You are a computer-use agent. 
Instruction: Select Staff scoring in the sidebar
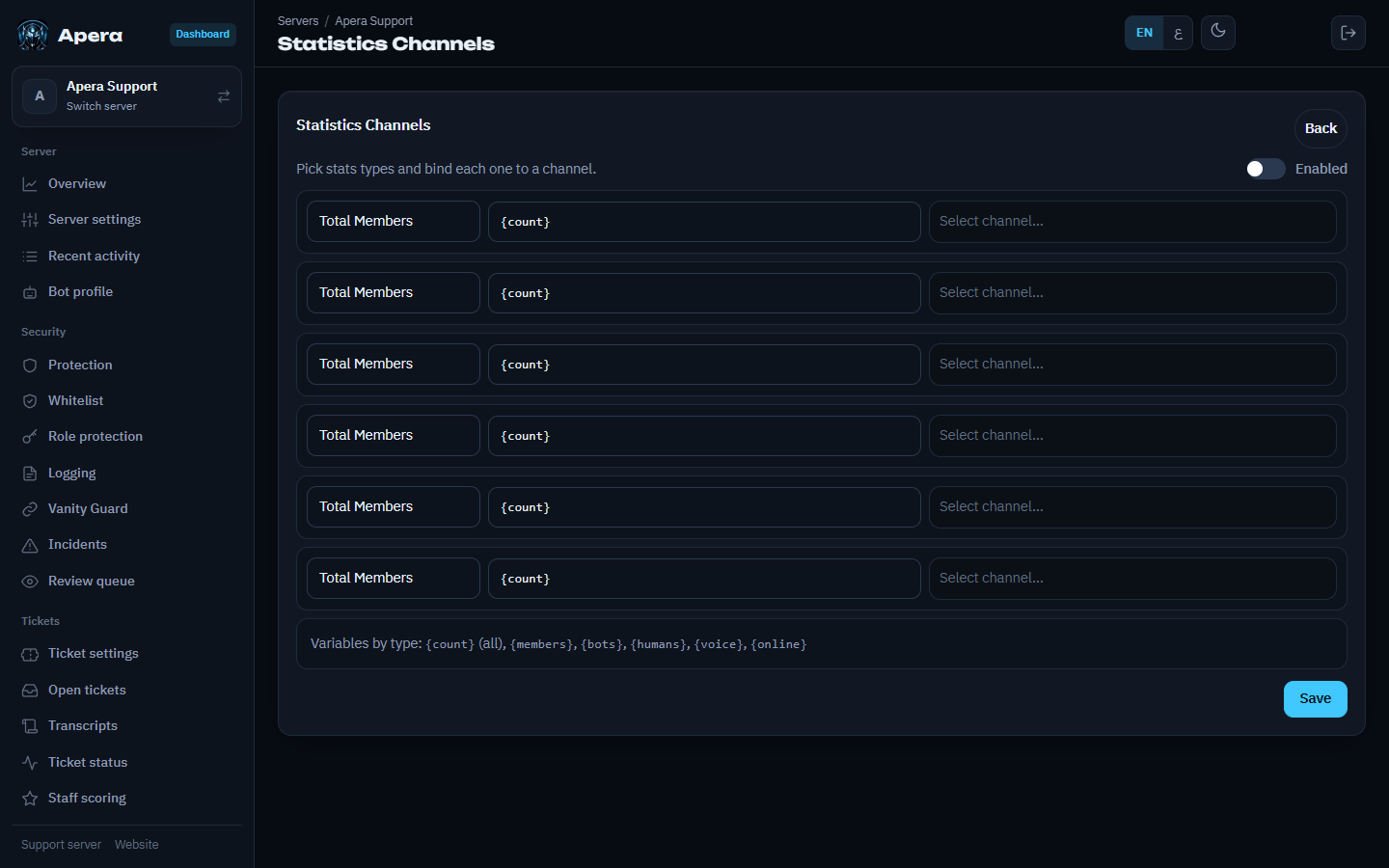(x=126, y=799)
